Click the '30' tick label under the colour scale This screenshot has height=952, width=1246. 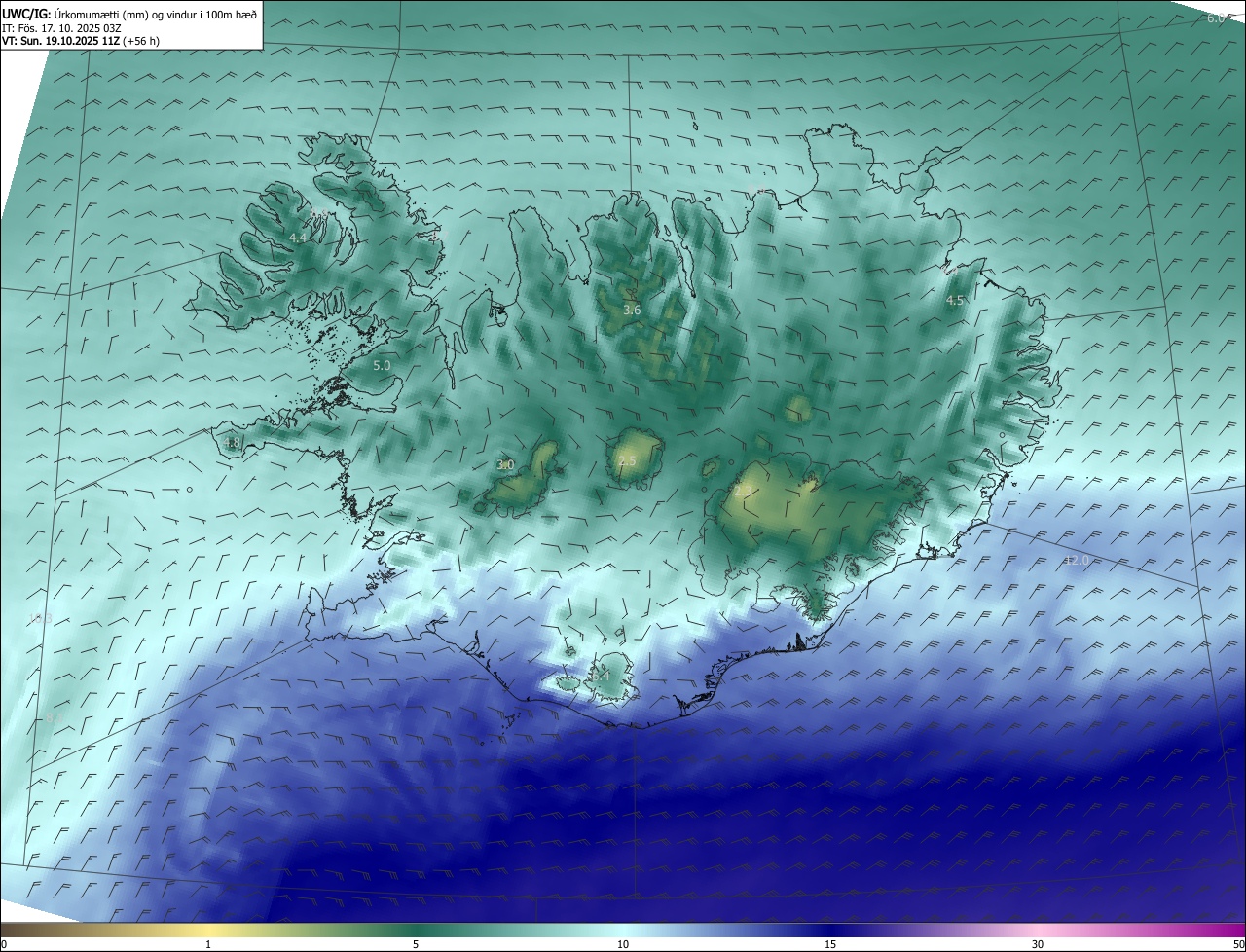(x=1038, y=944)
